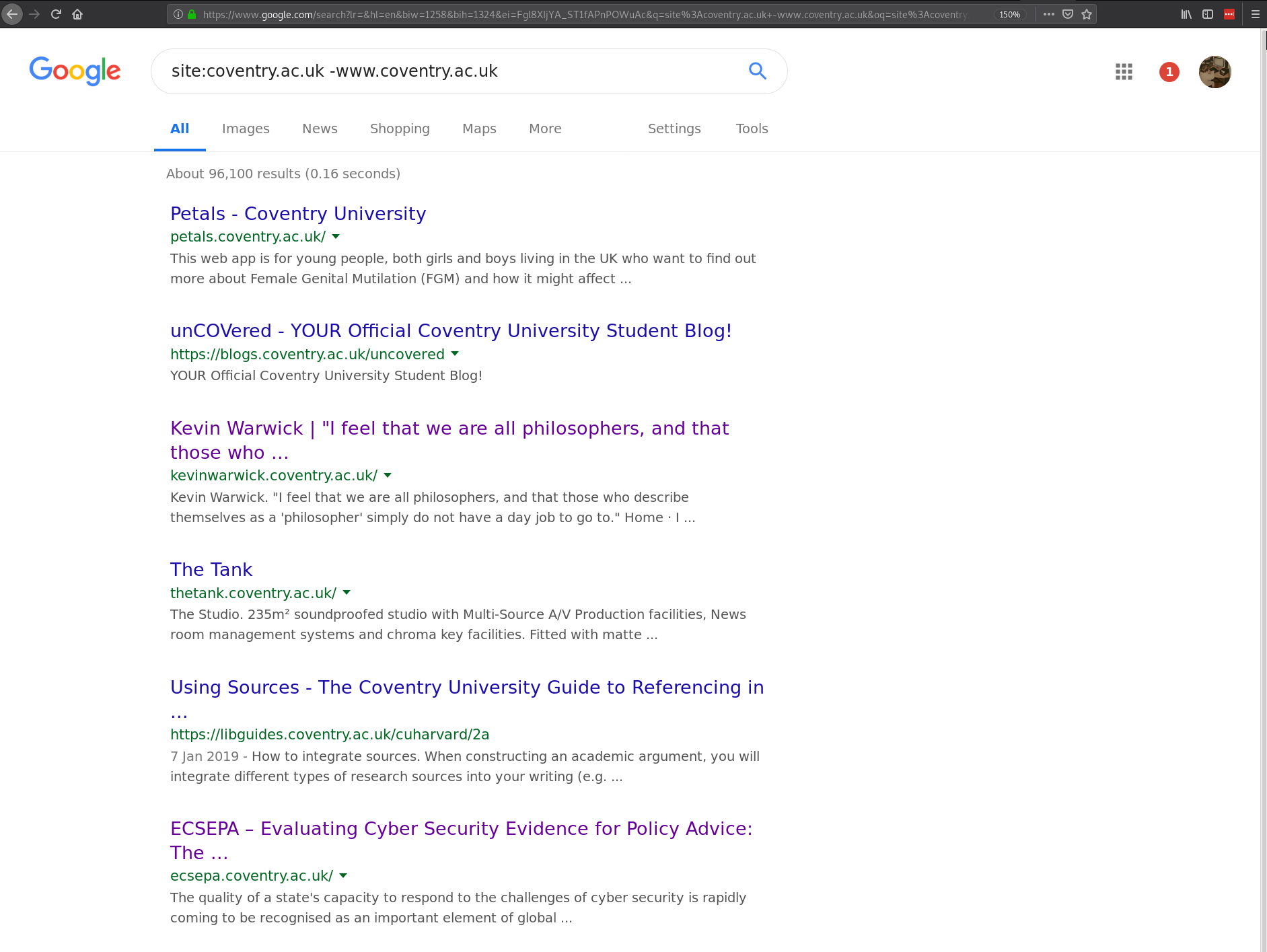Run search with the magnifier icon

pos(758,71)
